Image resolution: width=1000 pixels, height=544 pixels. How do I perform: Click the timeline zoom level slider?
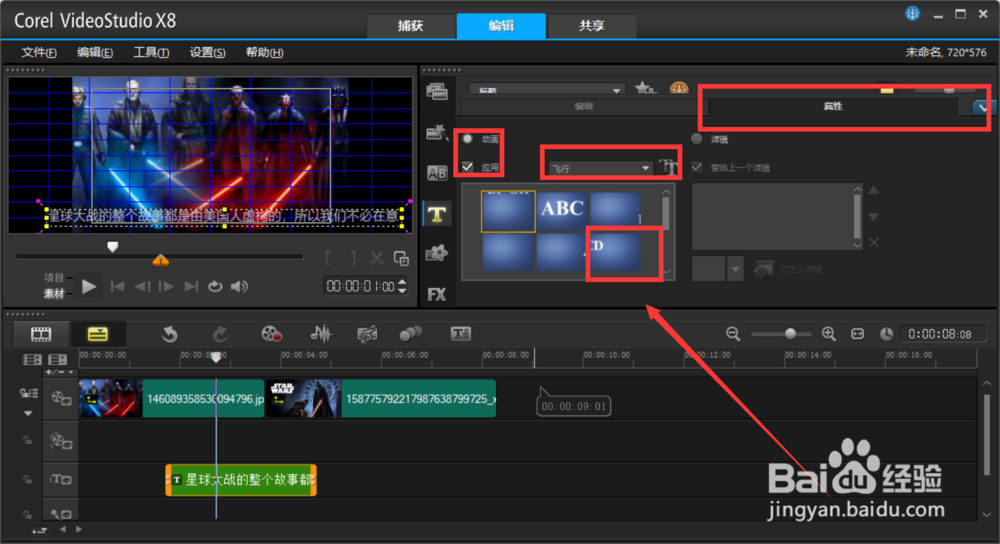790,334
